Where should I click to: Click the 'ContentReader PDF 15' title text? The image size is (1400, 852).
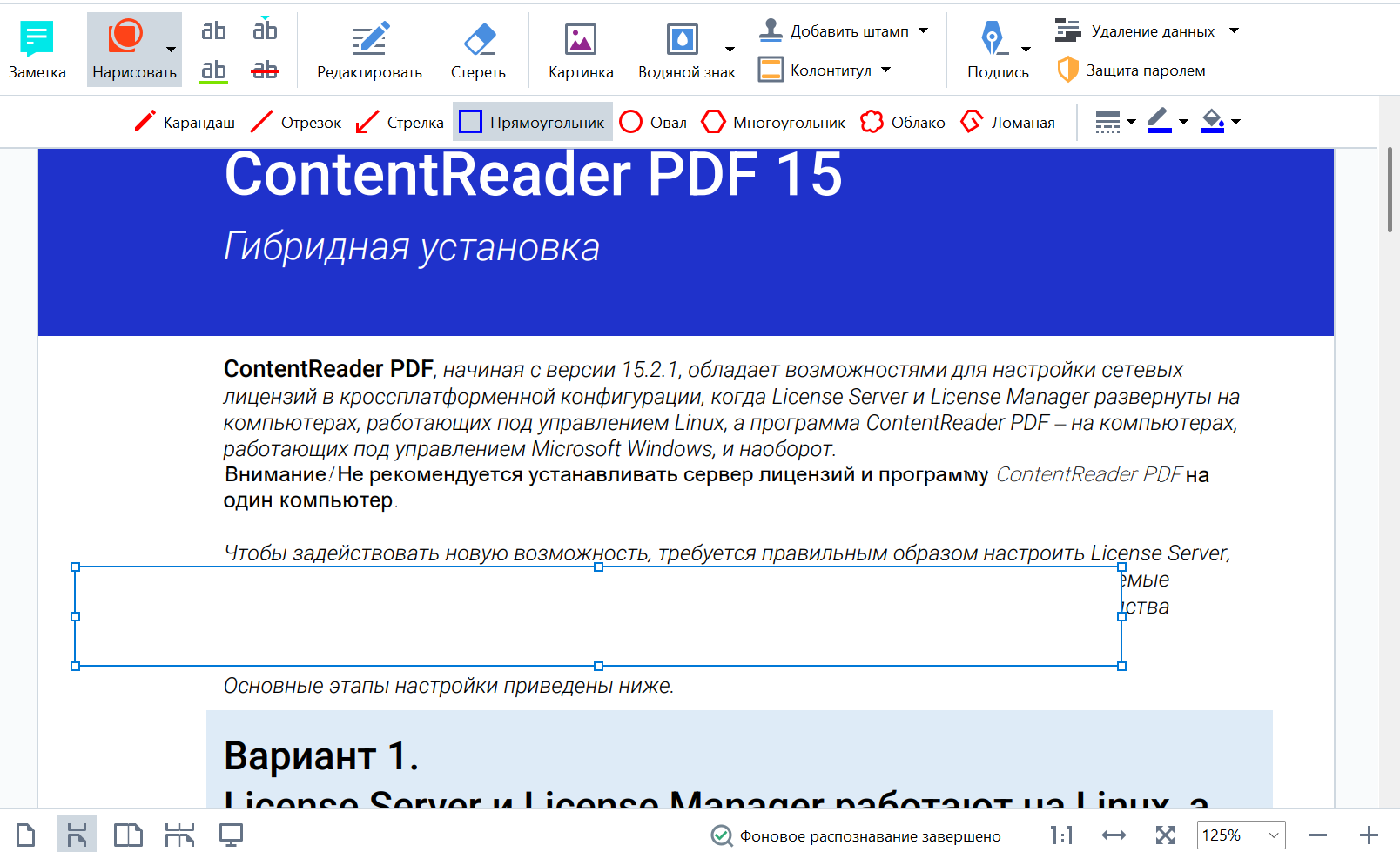pyautogui.click(x=534, y=174)
